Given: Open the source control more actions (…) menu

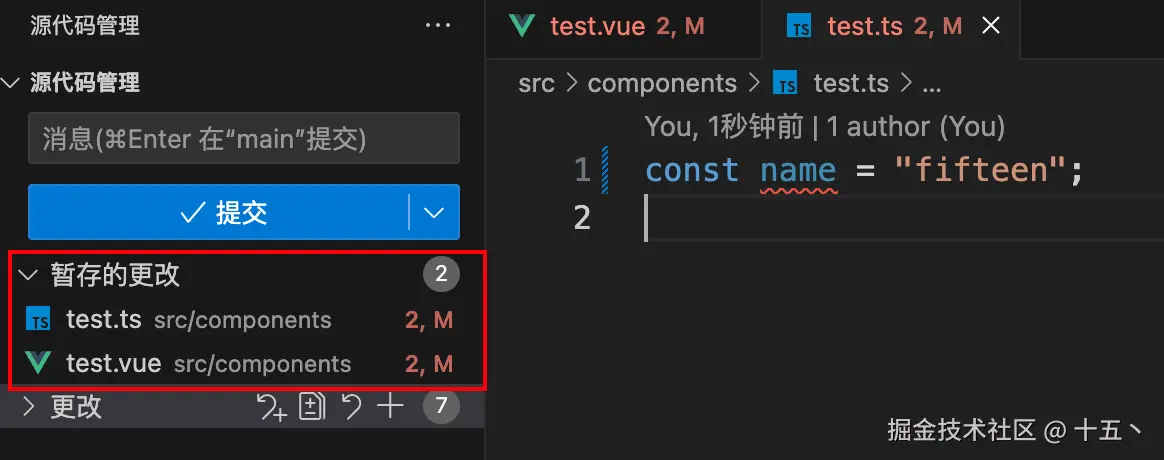Looking at the screenshot, I should click(x=438, y=26).
